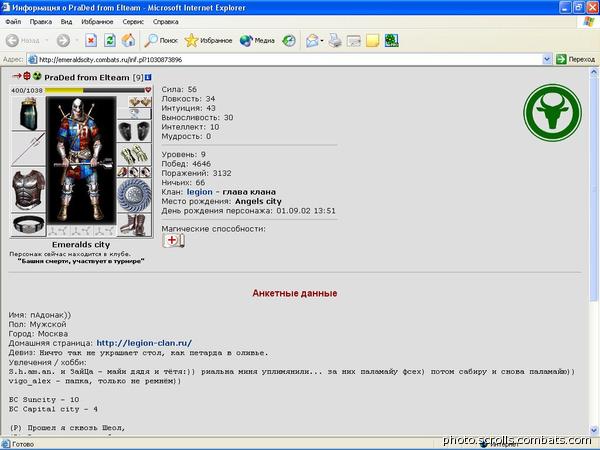Click the Переход go button

(x=576, y=59)
